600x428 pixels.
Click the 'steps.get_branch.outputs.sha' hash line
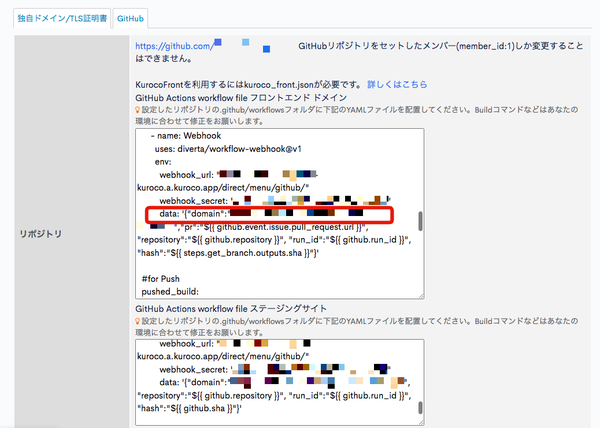tap(228, 253)
